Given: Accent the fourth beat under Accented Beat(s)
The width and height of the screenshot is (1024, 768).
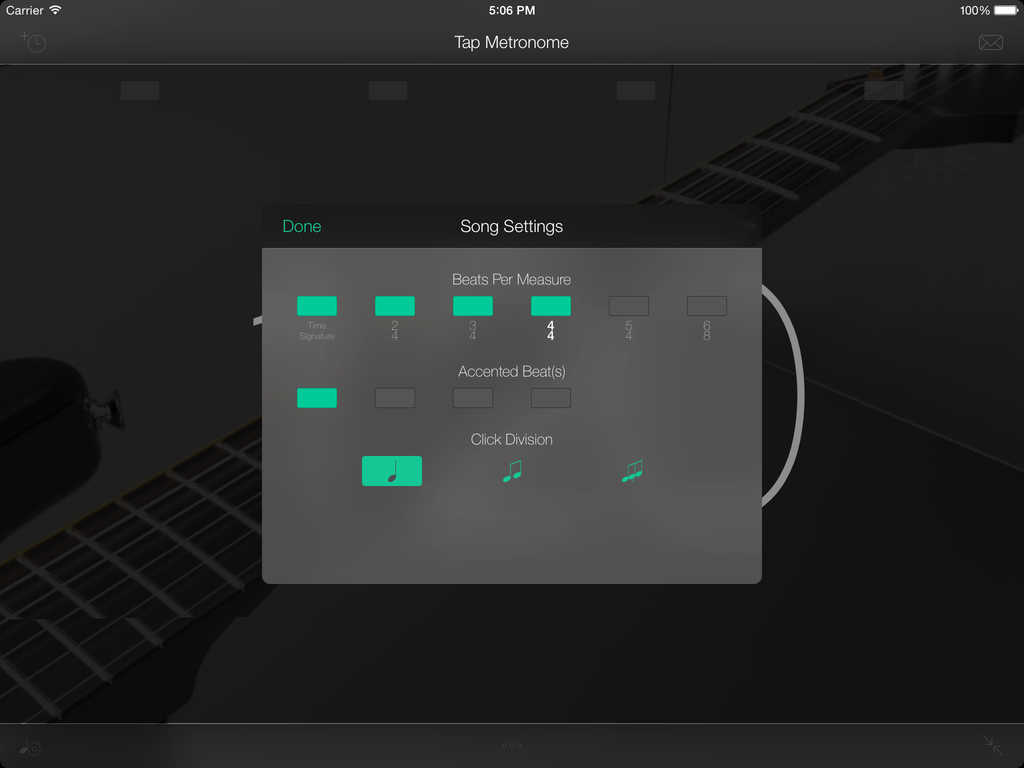Looking at the screenshot, I should tap(551, 398).
